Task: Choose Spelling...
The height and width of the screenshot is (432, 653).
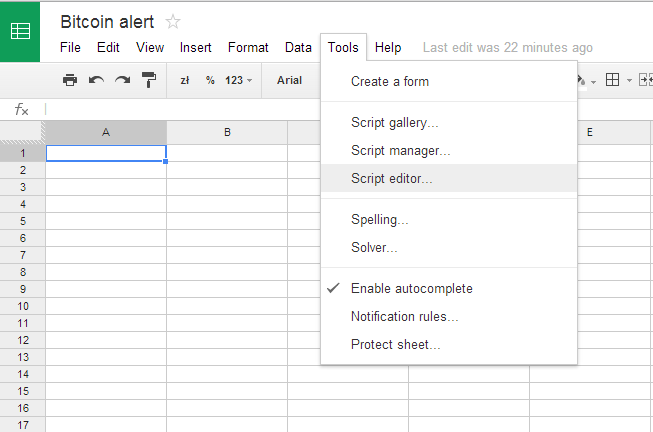Action: click(449, 220)
